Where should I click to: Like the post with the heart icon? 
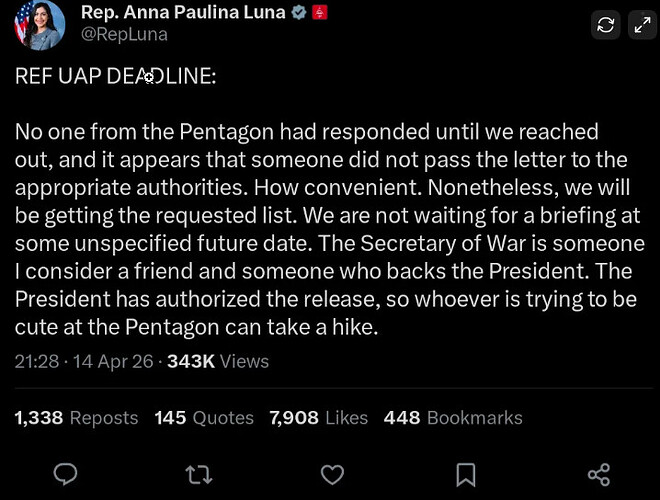tap(332, 473)
